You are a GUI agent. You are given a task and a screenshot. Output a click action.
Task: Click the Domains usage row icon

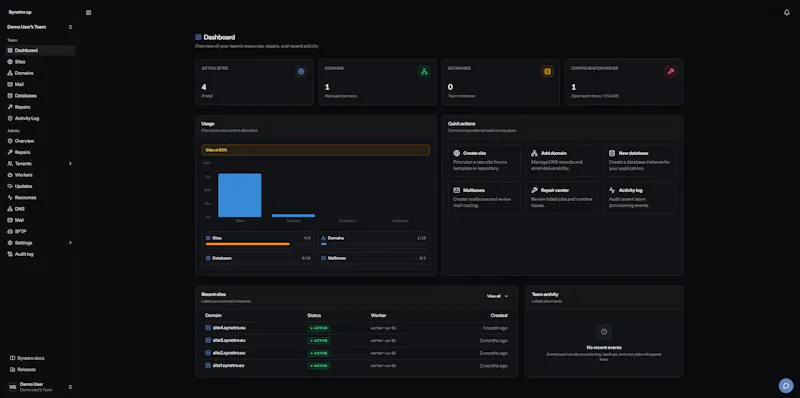click(323, 238)
